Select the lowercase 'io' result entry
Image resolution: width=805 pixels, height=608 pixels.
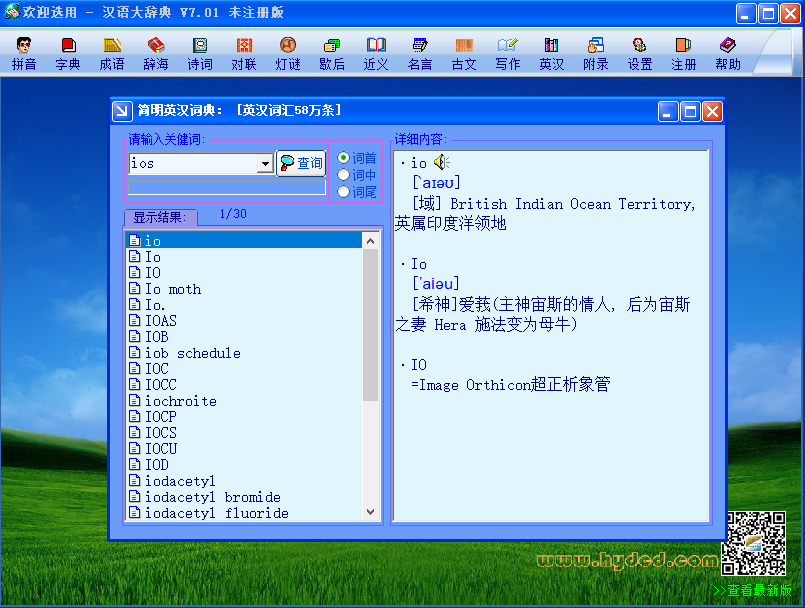244,240
